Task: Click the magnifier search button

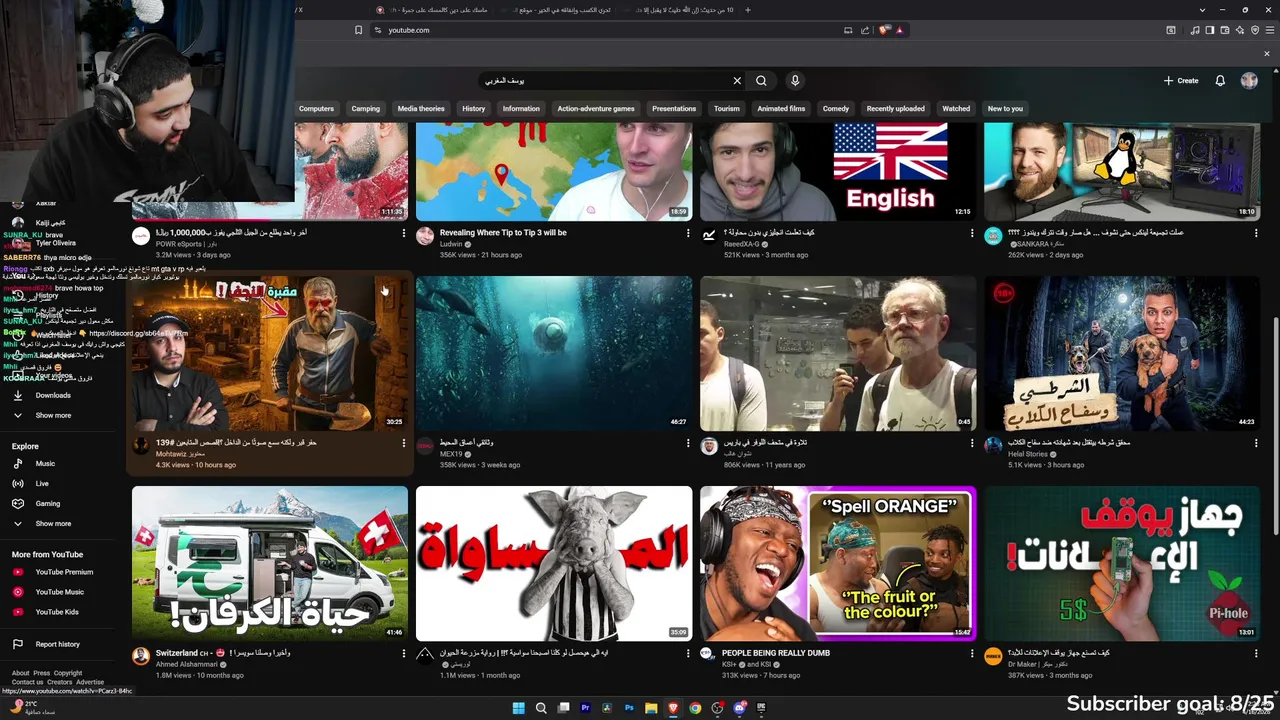Action: 761,81
